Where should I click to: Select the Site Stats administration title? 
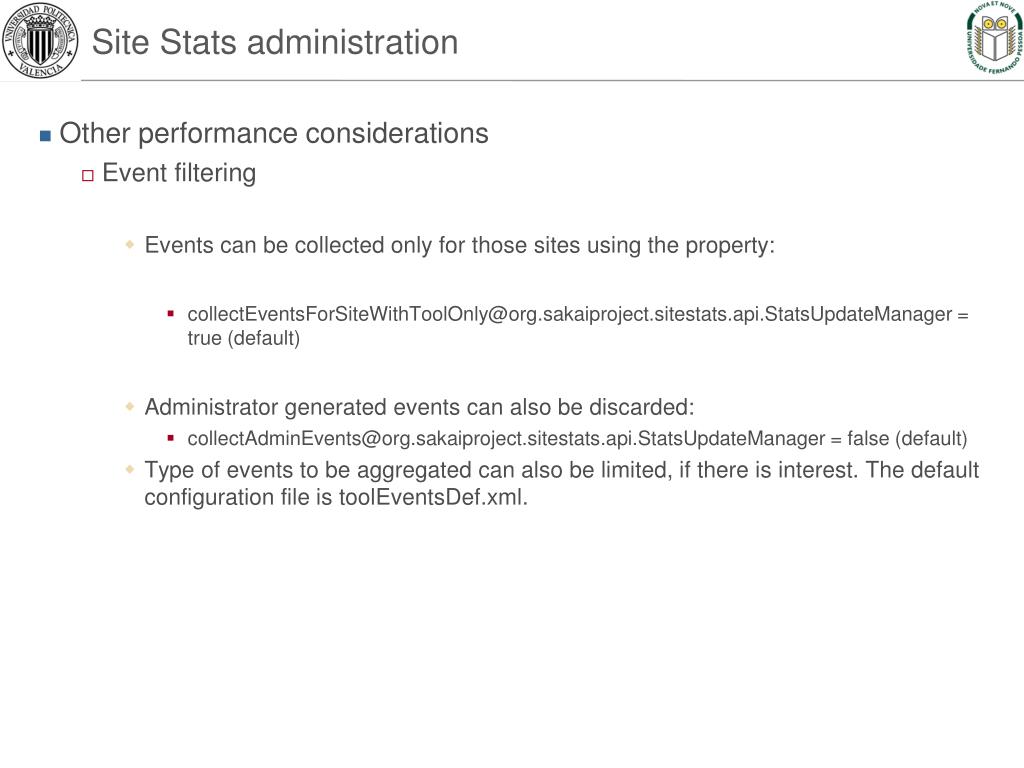[x=275, y=42]
